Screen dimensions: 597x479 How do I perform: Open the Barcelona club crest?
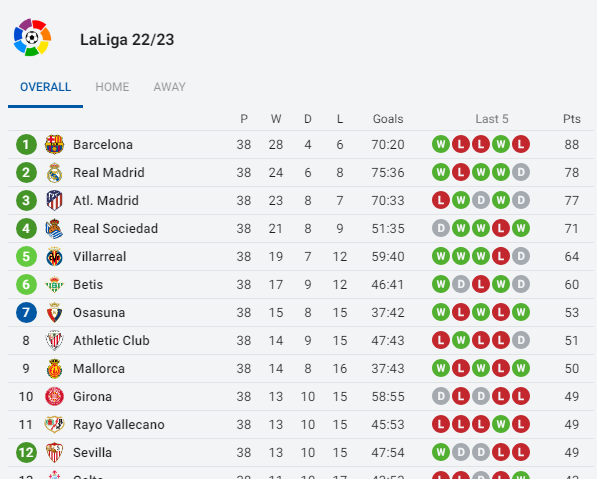[54, 144]
